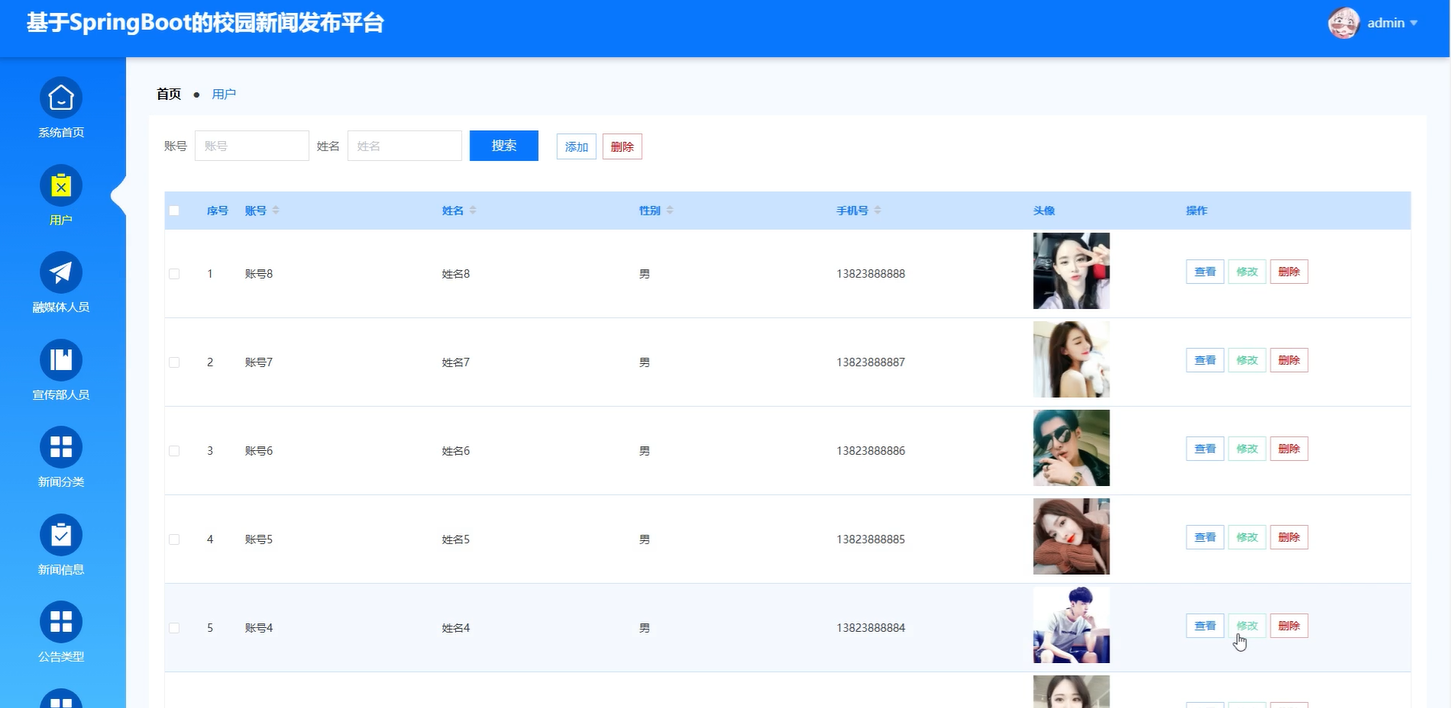Open avatar thumbnail of 账号7
The image size is (1451, 708).
click(1071, 359)
